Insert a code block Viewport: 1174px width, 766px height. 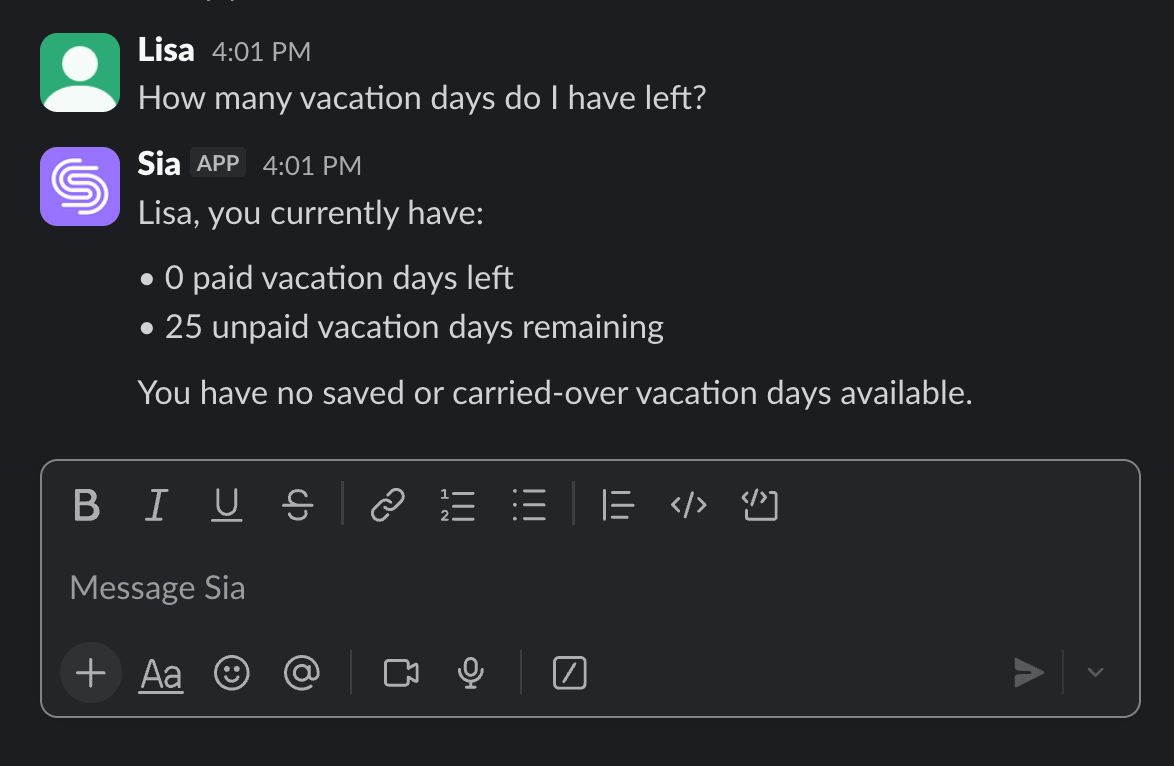click(760, 506)
